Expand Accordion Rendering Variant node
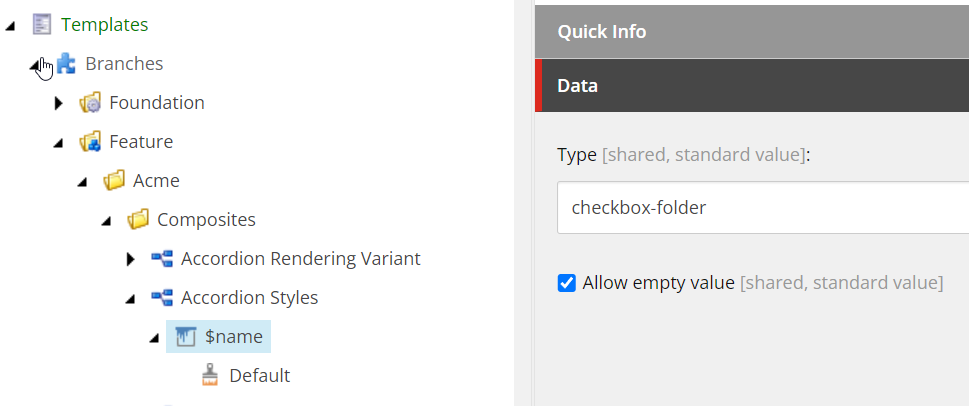Screen dimensions: 969x406 [x=131, y=259]
